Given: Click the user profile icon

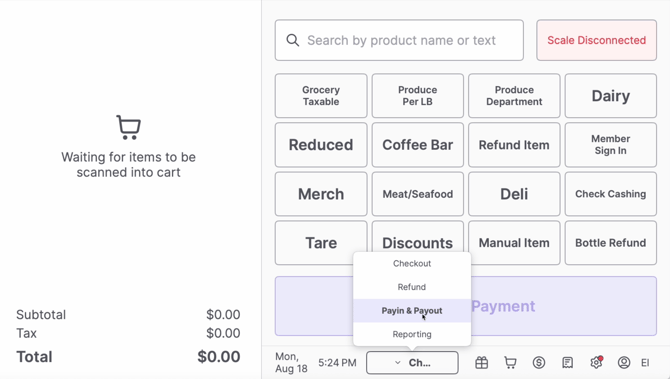Looking at the screenshot, I should pos(624,363).
